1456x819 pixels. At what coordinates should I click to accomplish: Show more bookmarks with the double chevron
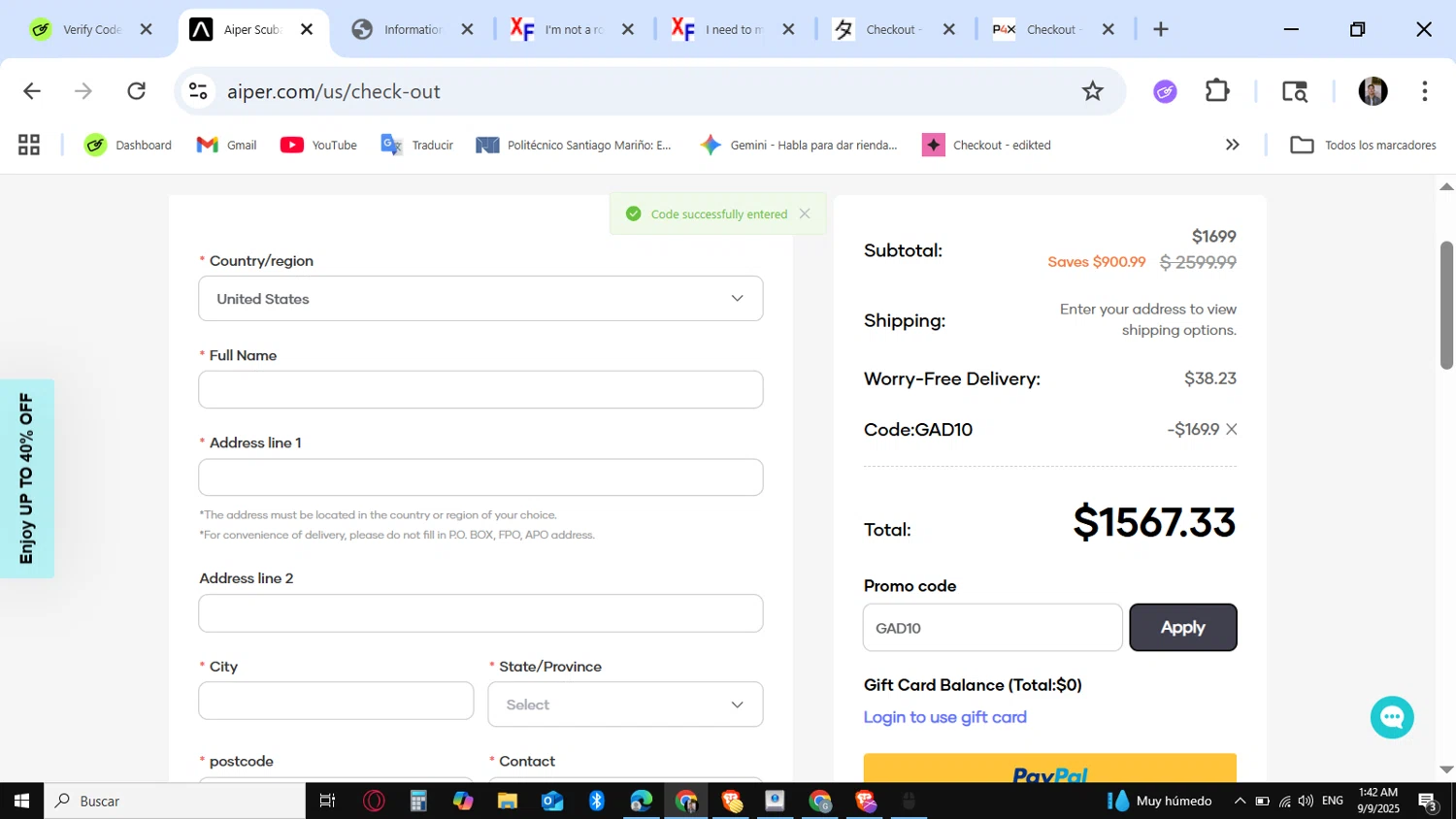coord(1233,145)
